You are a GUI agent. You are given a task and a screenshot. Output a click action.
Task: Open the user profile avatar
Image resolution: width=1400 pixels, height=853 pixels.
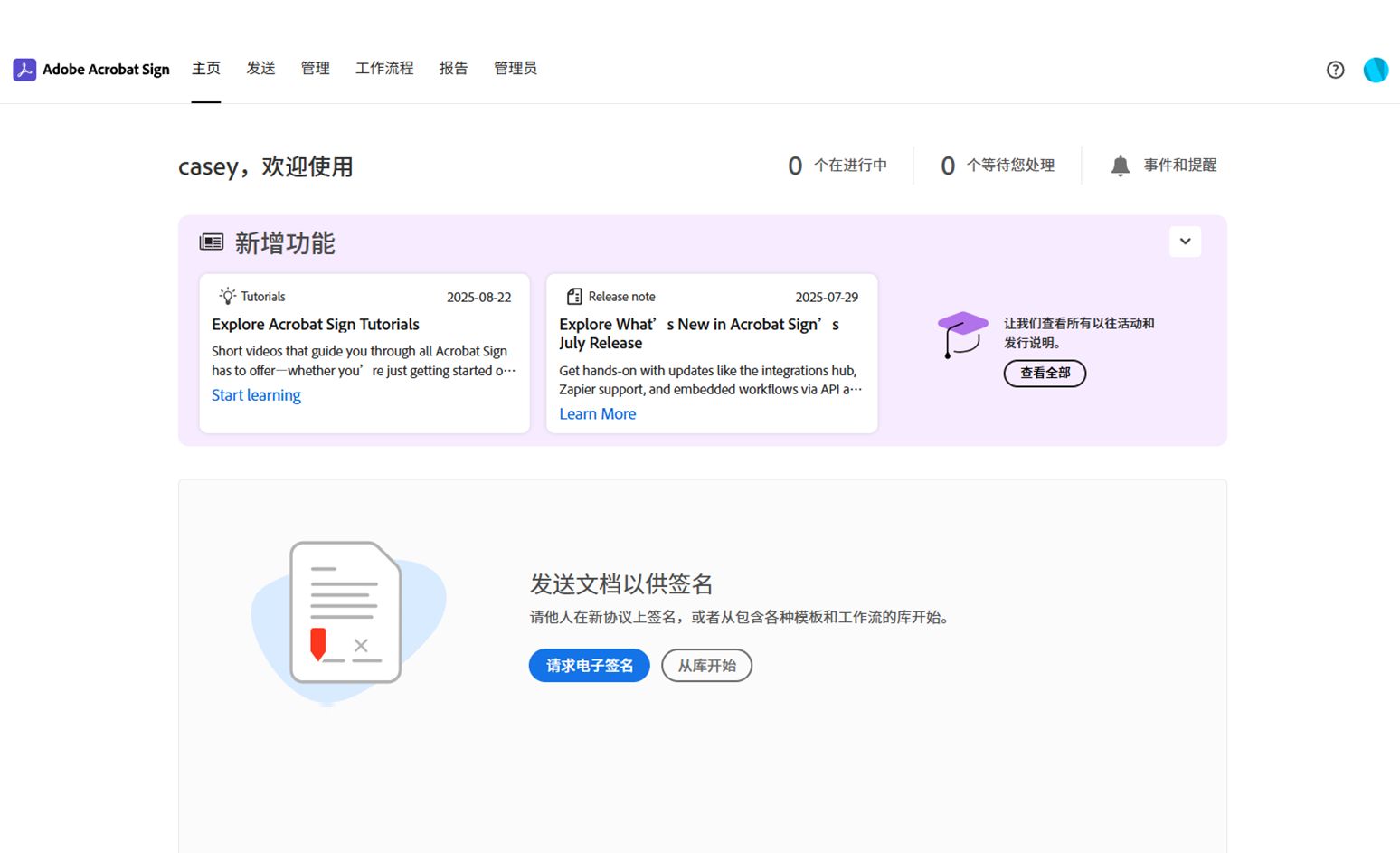[x=1376, y=70]
